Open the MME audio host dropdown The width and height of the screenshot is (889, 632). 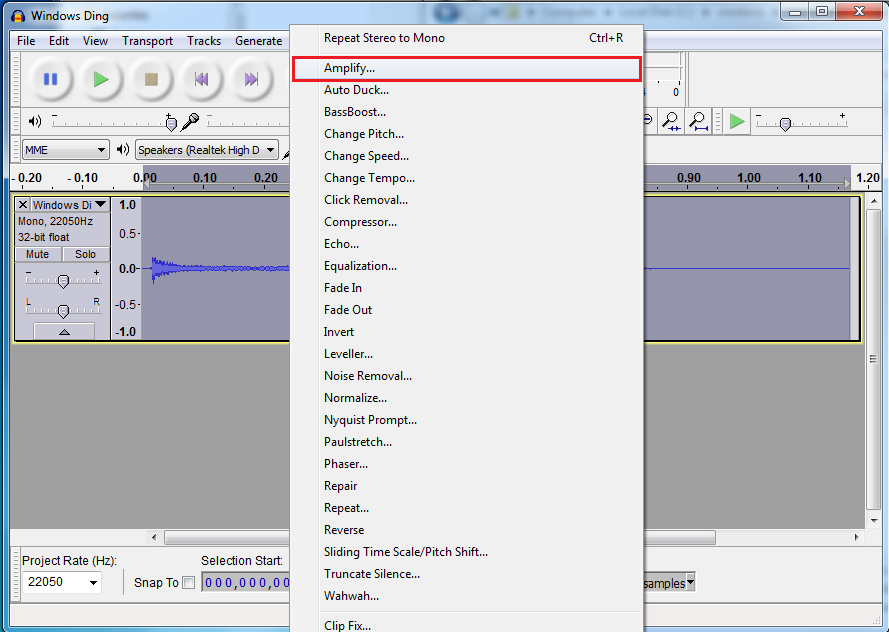(65, 150)
